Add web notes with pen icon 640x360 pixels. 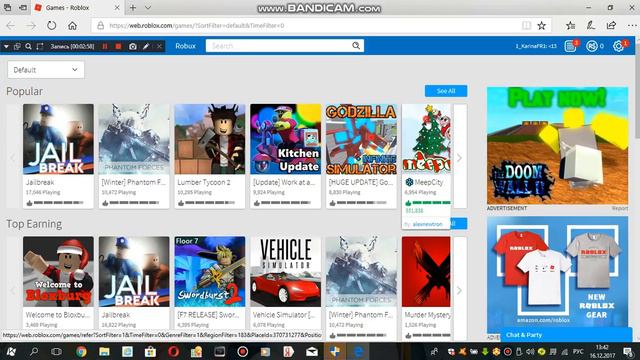pyautogui.click(x=591, y=26)
